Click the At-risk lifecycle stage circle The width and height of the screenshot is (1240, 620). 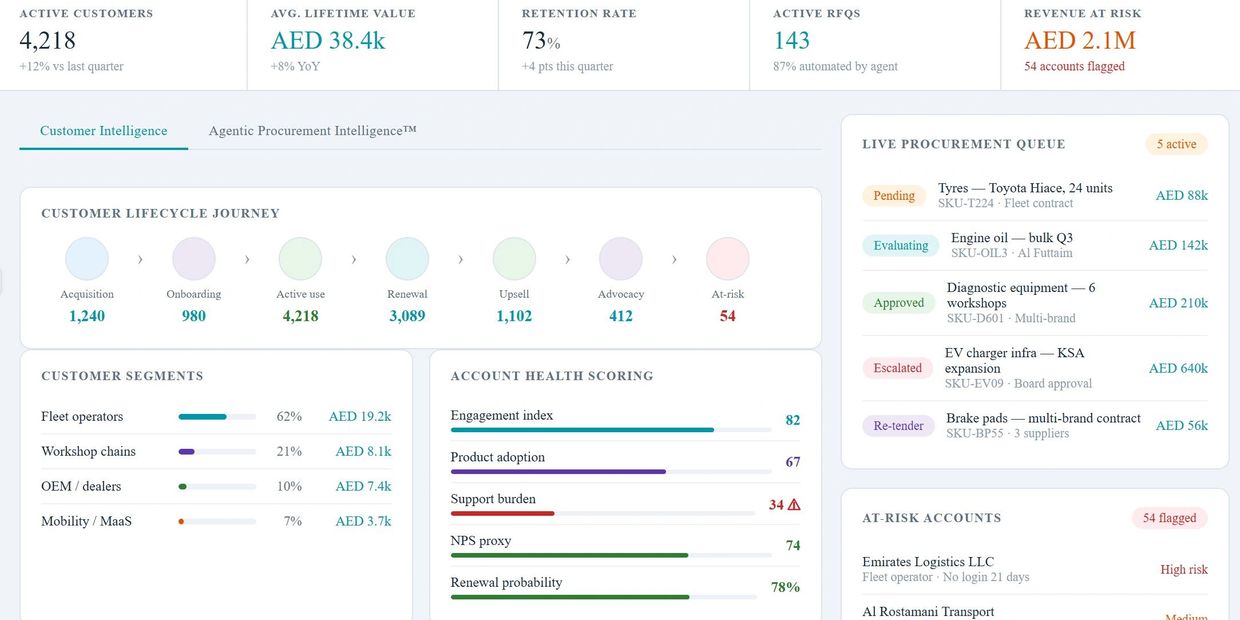(727, 259)
